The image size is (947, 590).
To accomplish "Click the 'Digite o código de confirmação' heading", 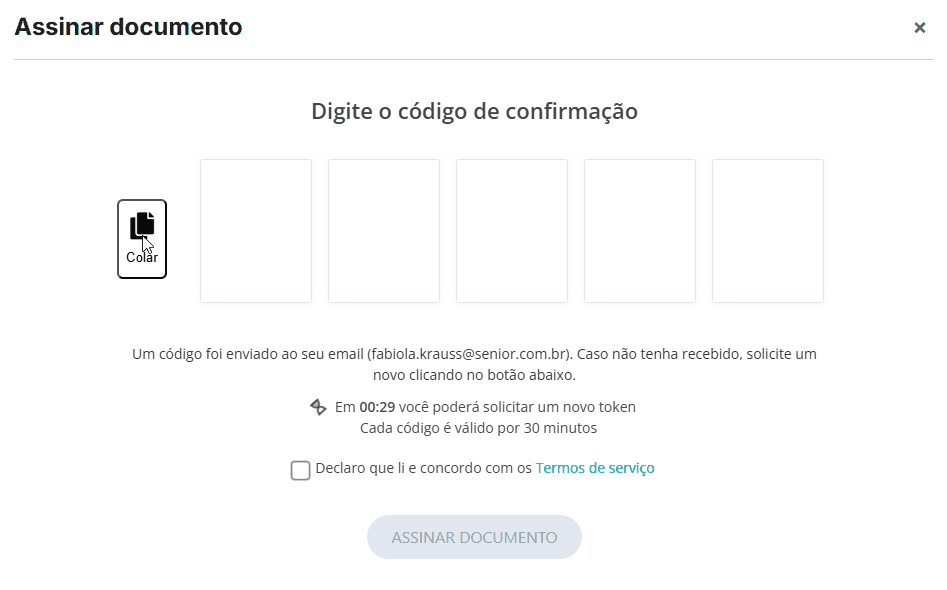I will 474,111.
